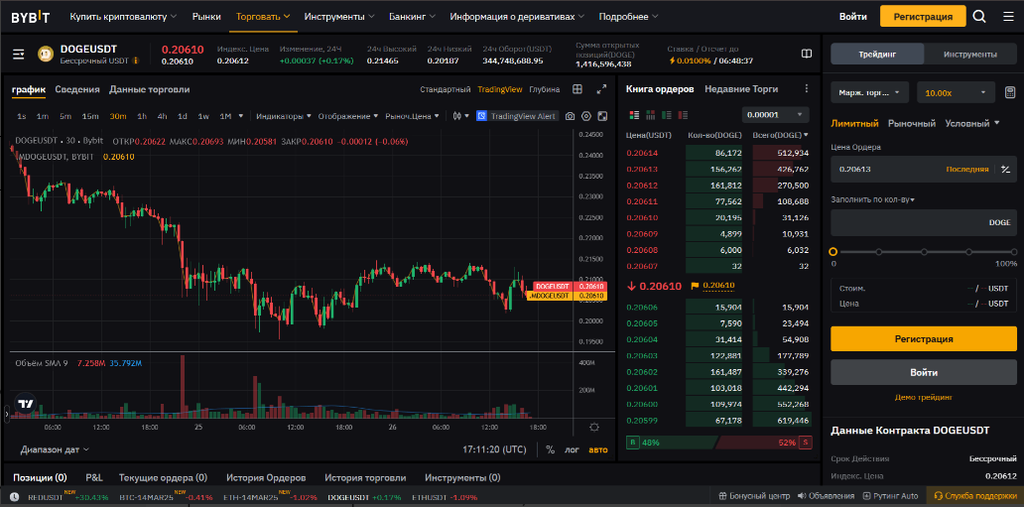Open the Markets menu item
The image size is (1024, 507).
click(x=206, y=16)
